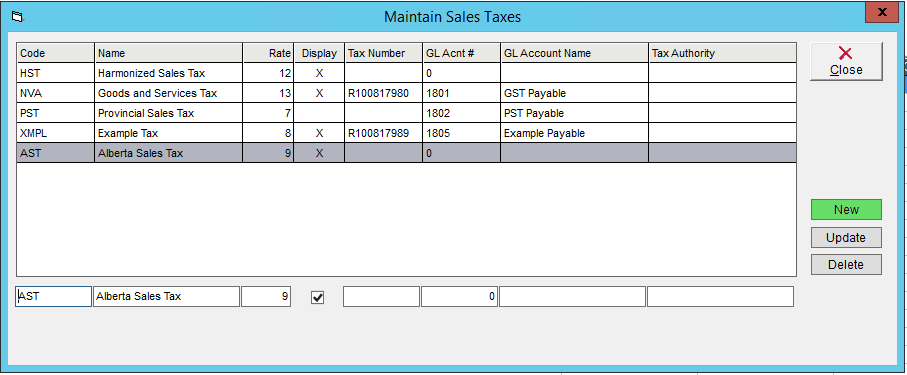This screenshot has height=375, width=907.
Task: Click the Display X in NVA row
Action: [319, 93]
